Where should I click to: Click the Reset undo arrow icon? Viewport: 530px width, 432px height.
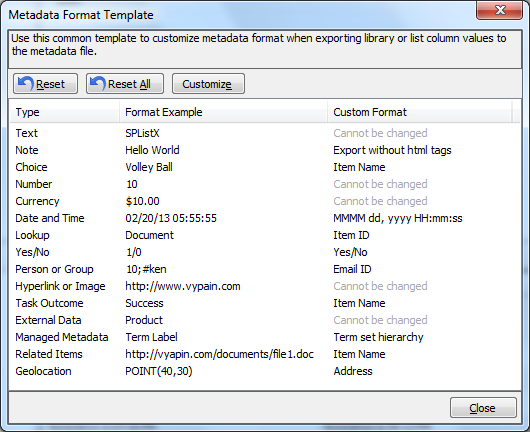[x=25, y=83]
